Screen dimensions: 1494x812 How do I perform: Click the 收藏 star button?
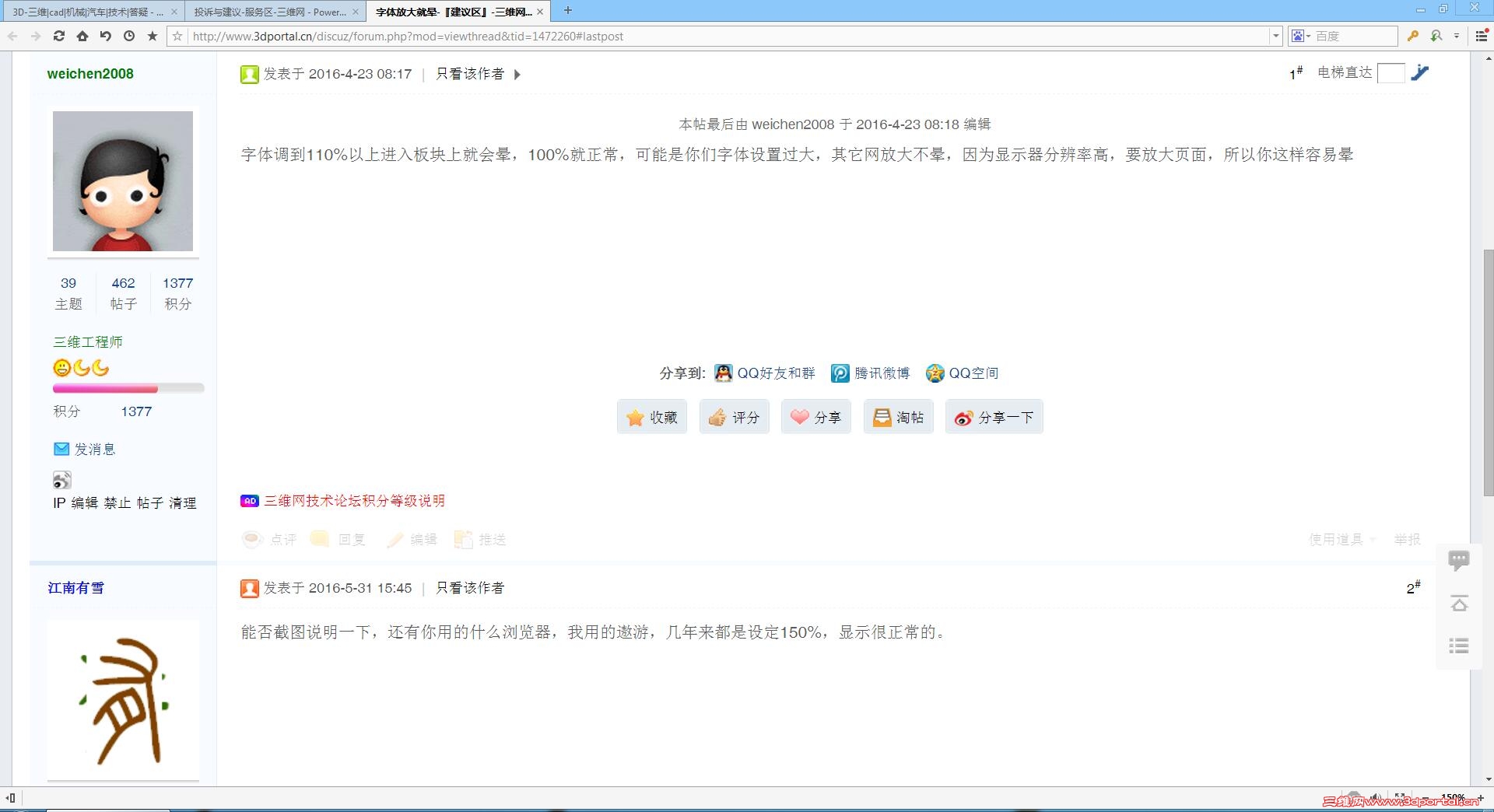[x=652, y=417]
